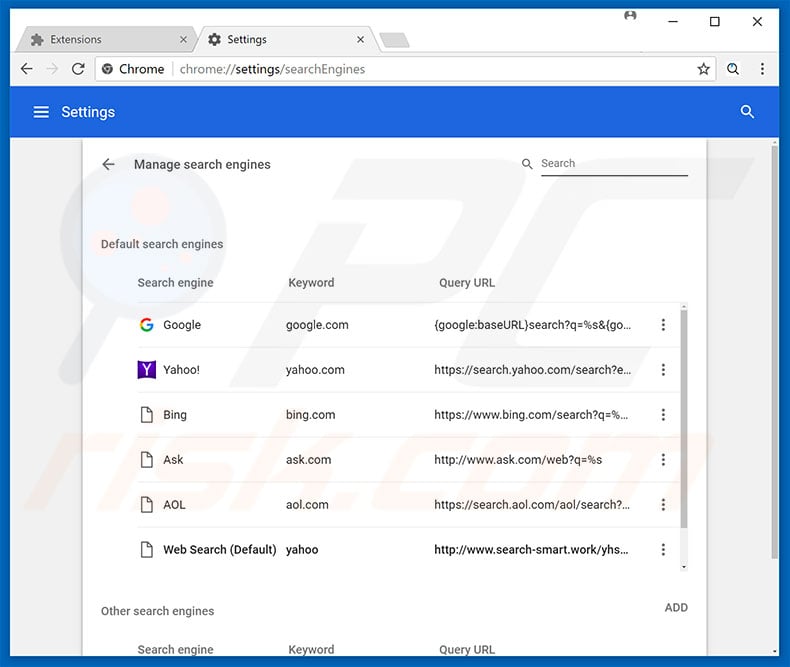The image size is (790, 667).
Task: Close the Settings tab
Action: [360, 39]
